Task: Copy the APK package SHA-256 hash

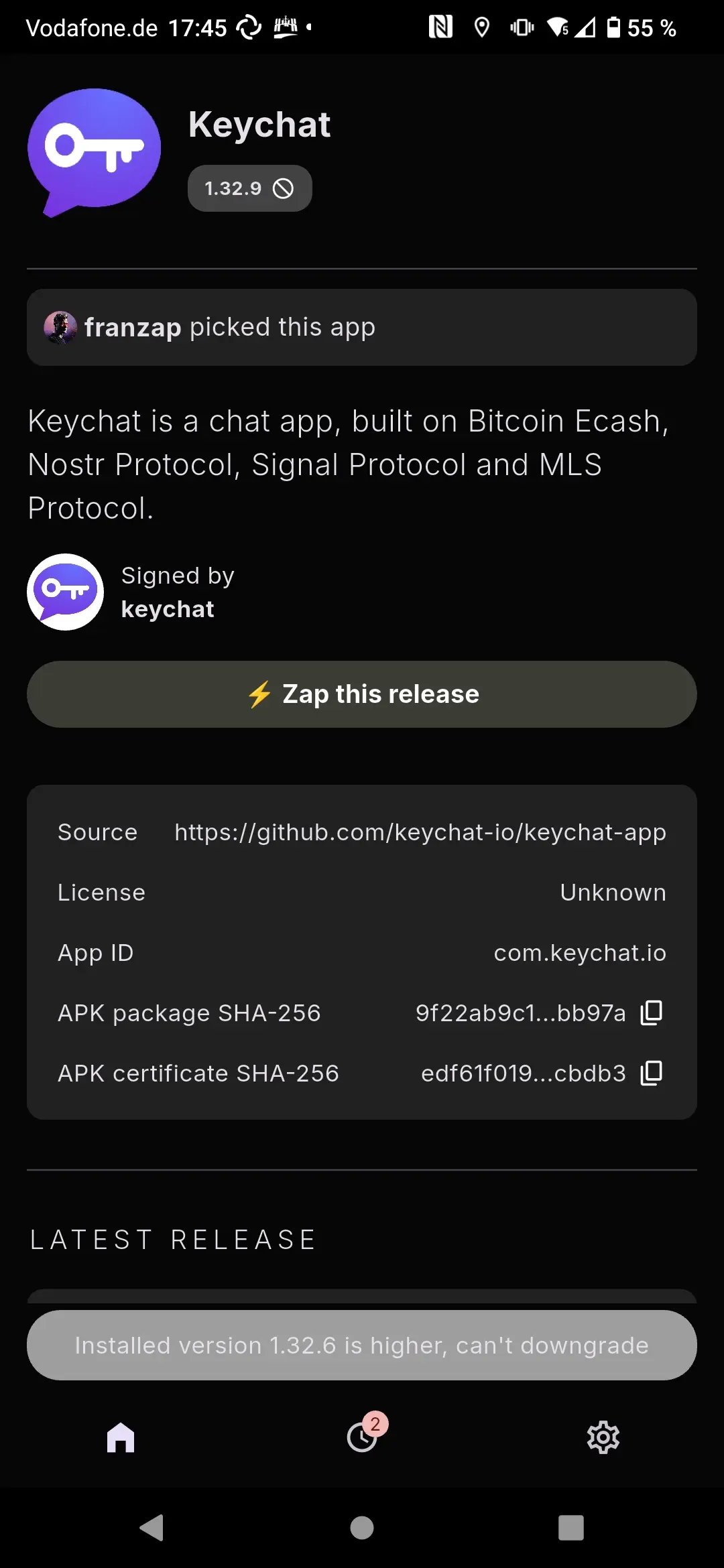Action: pos(652,1012)
